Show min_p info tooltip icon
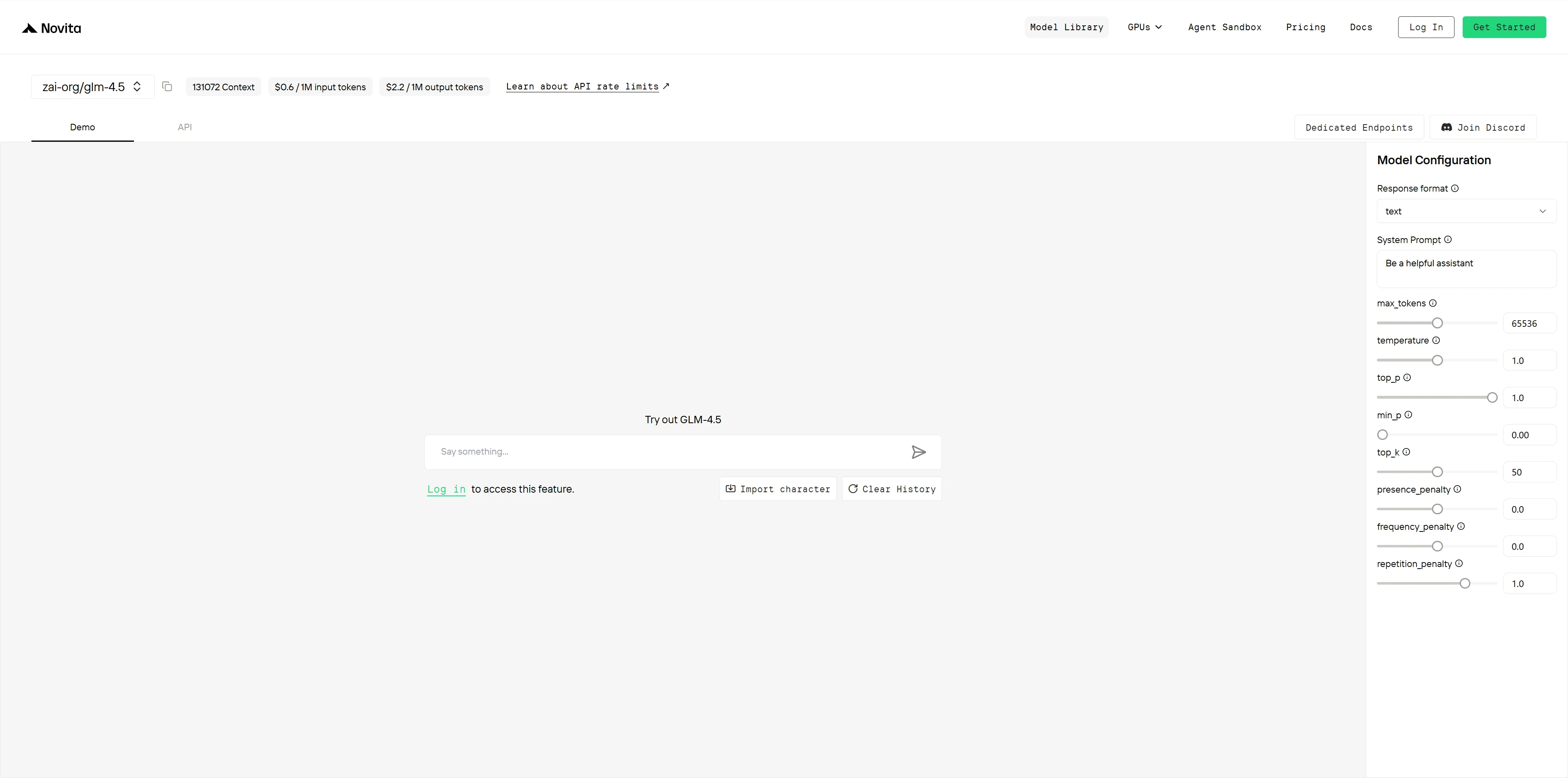 [1408, 415]
